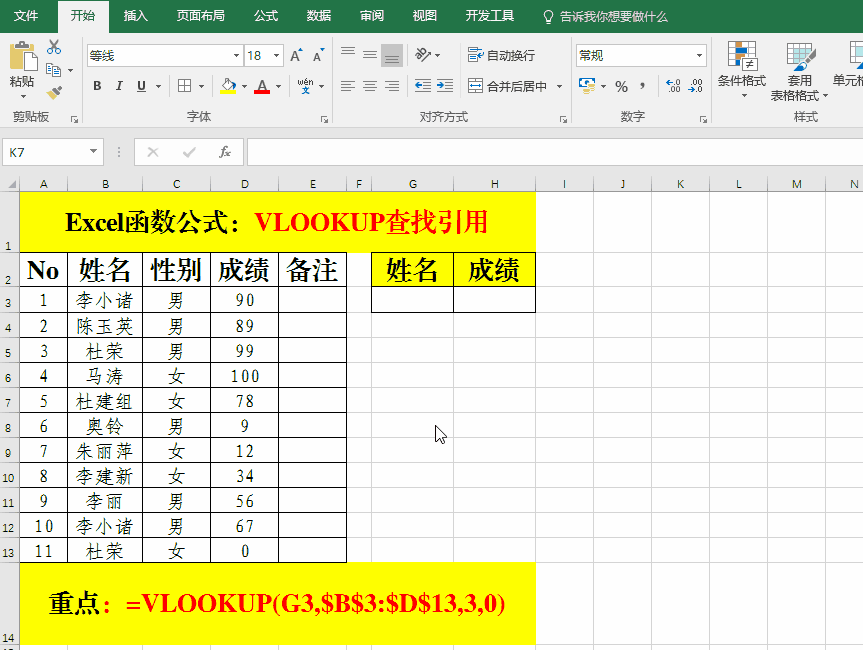Switch to the 开发工具 Developer tab
This screenshot has width=863, height=650.
coord(490,16)
